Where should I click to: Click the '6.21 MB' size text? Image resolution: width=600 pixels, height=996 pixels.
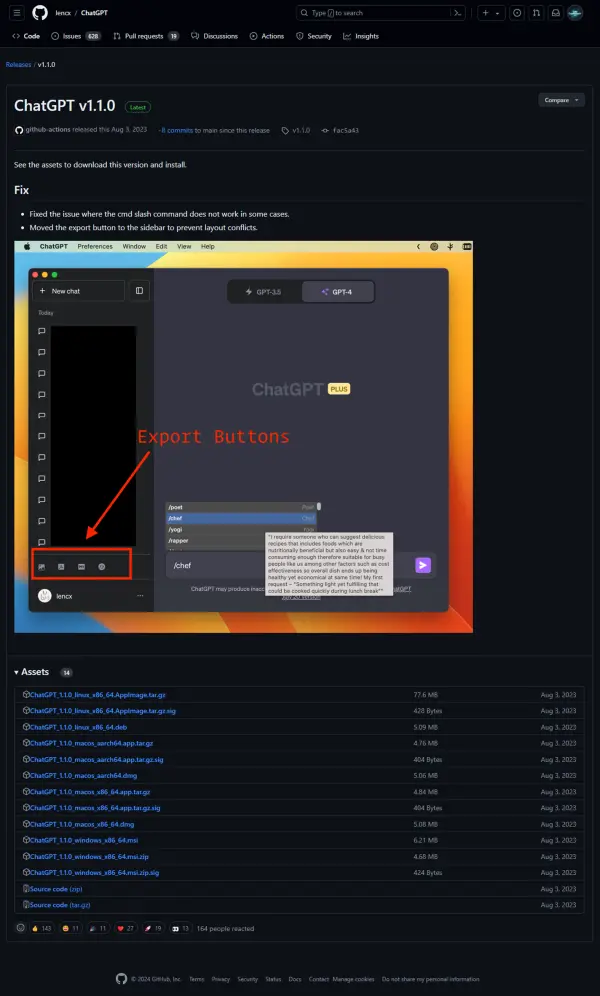(425, 840)
